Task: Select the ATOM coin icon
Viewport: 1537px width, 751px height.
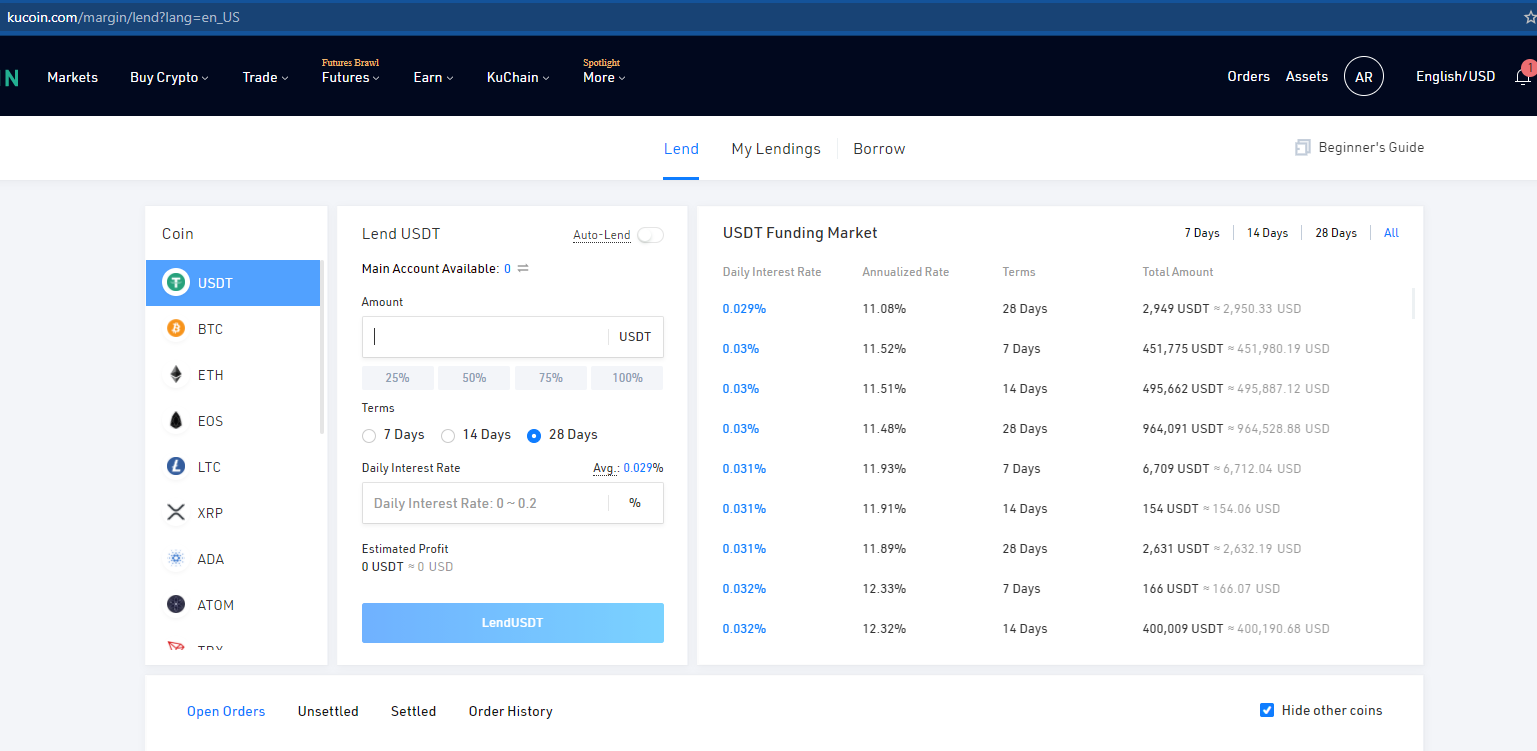Action: 176,604
